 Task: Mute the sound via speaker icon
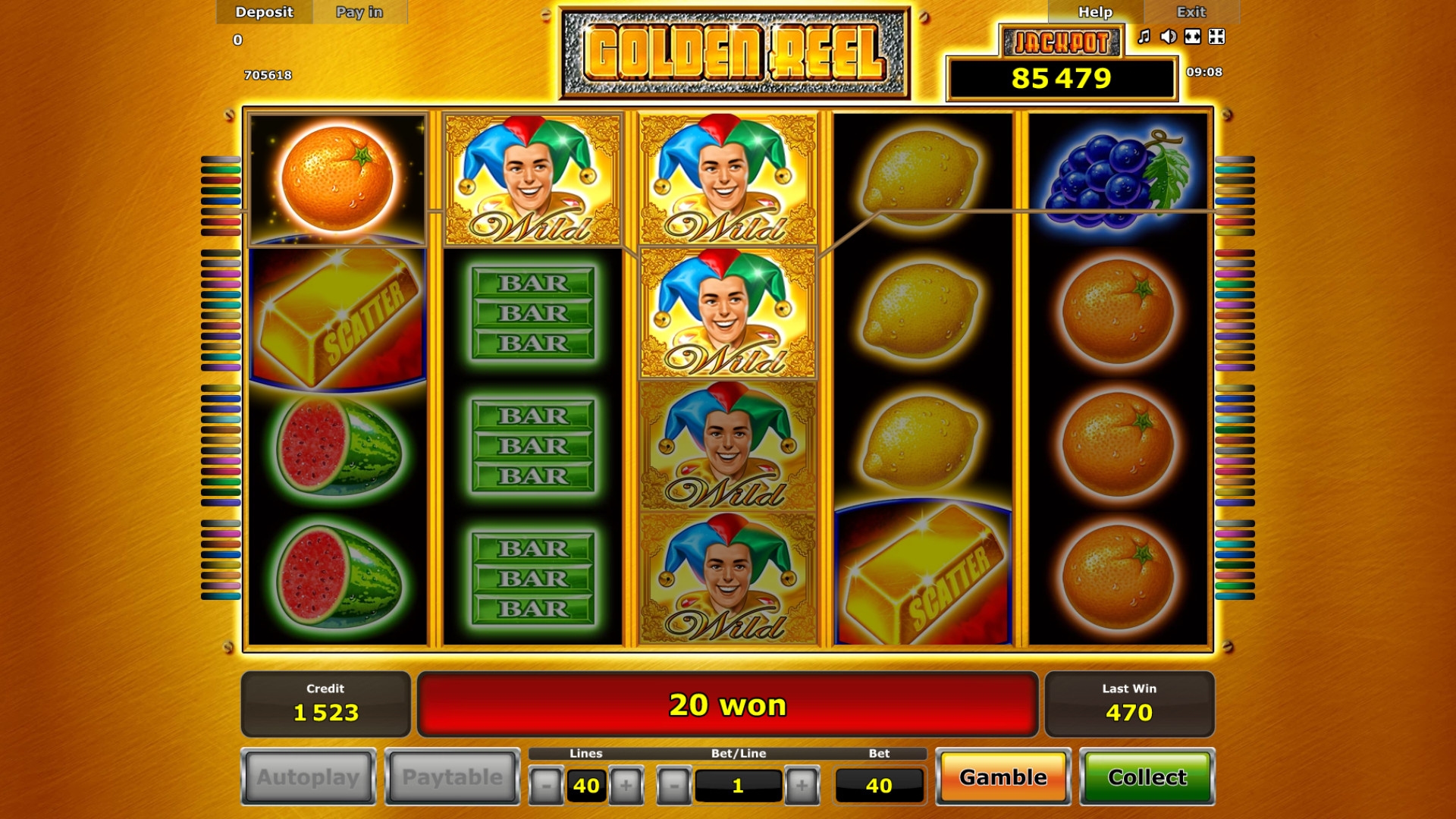click(1169, 36)
